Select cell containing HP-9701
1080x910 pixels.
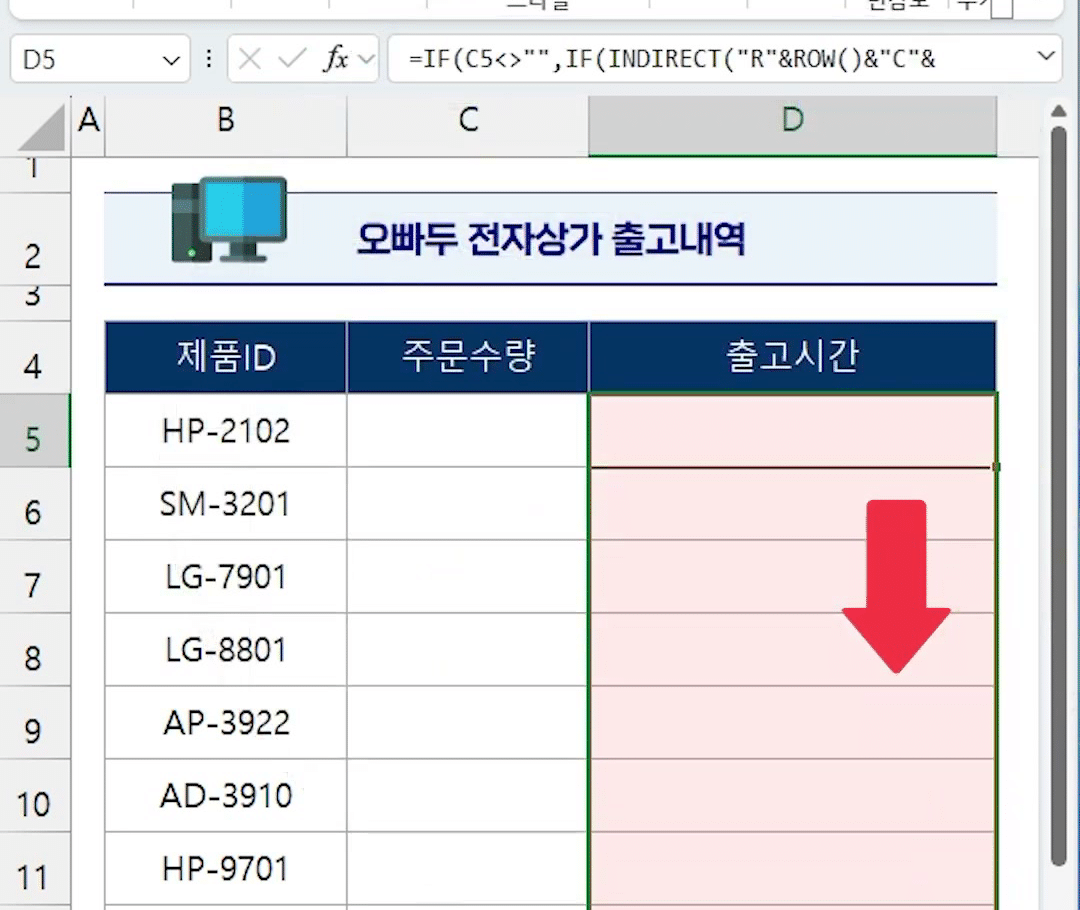click(x=226, y=869)
